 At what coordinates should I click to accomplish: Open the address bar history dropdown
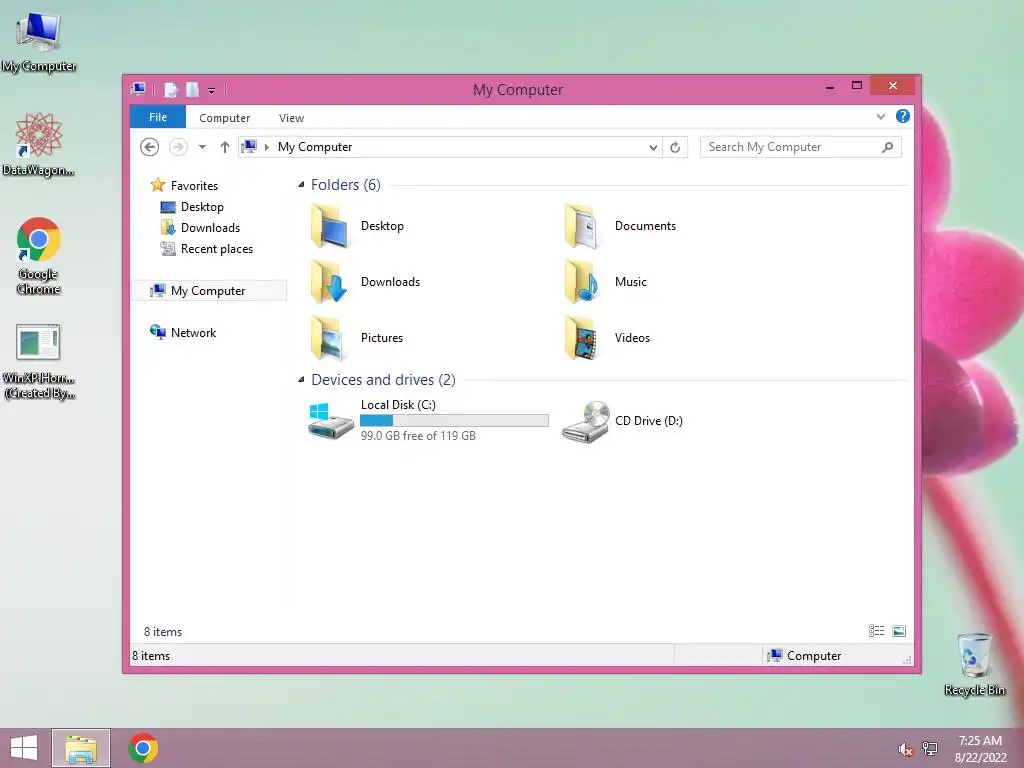coord(653,148)
